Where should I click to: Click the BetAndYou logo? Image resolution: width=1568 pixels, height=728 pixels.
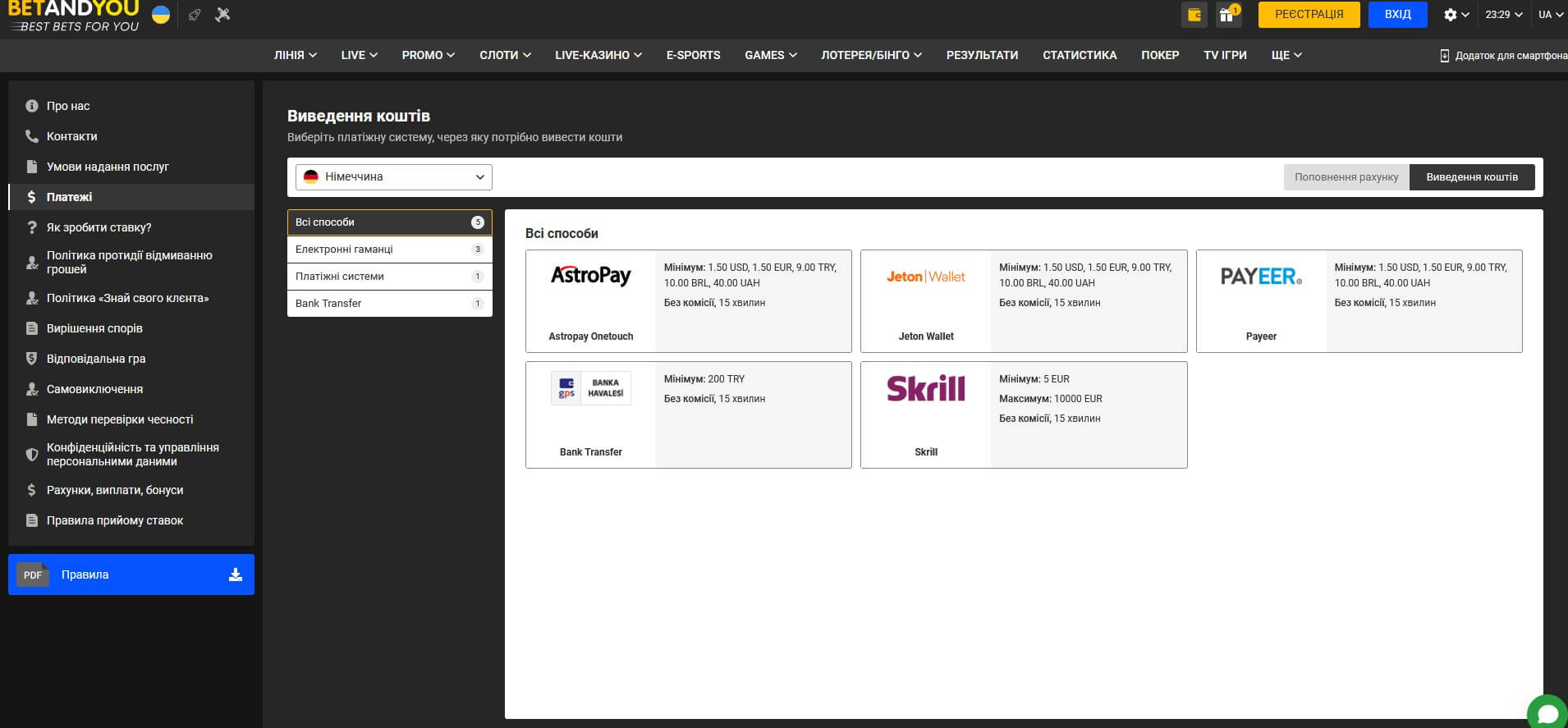click(74, 16)
